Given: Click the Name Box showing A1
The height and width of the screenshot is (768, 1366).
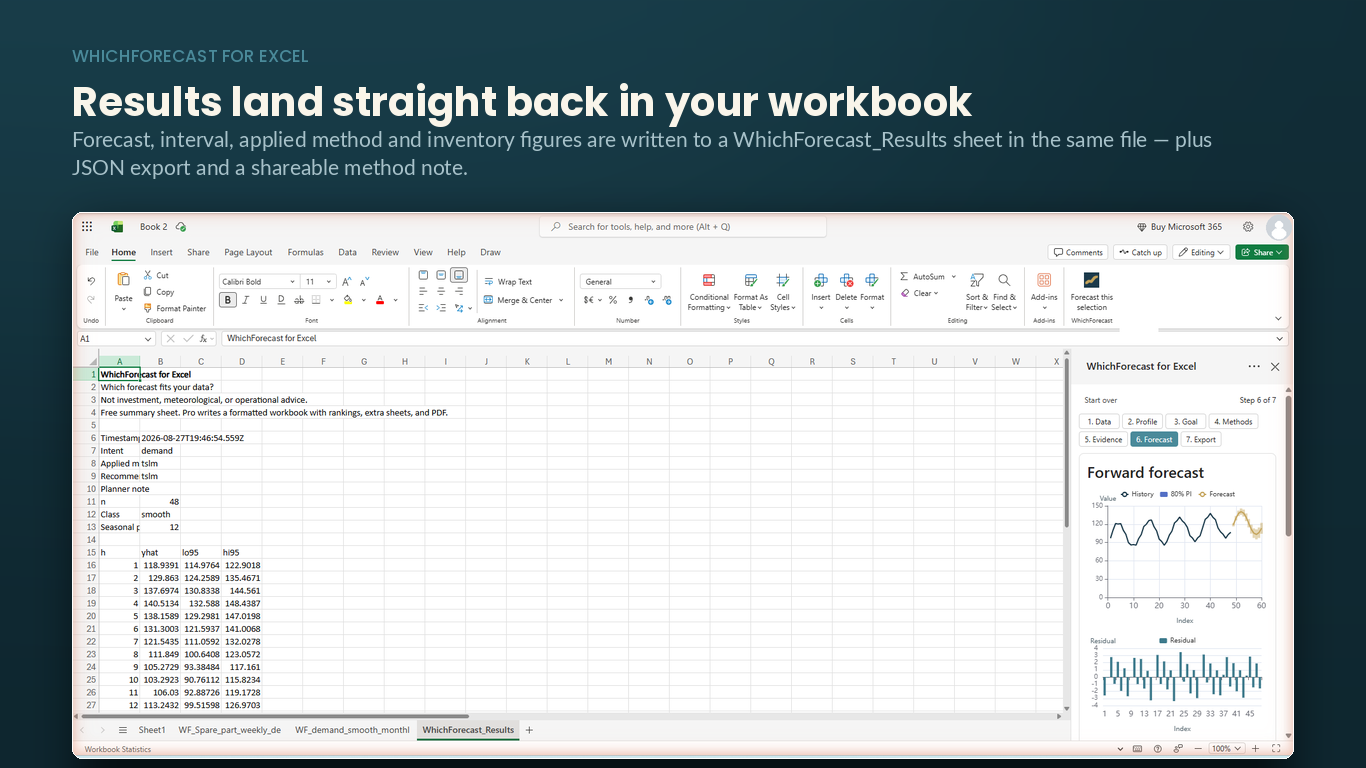Looking at the screenshot, I should pos(118,339).
